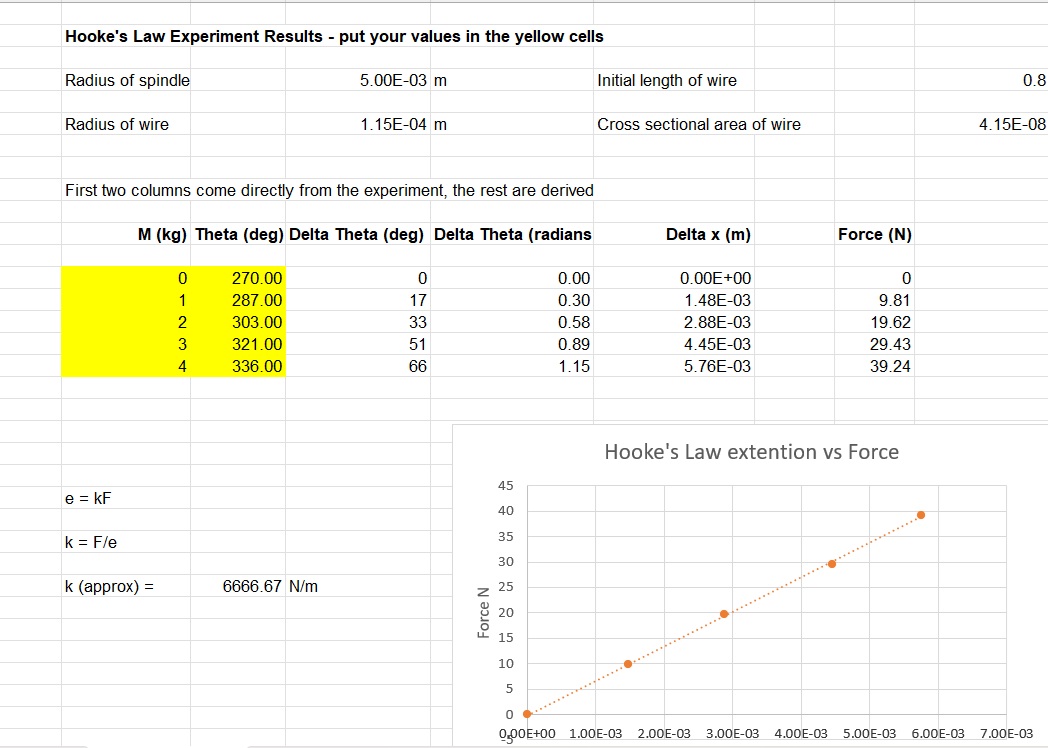Screen dimensions: 1048x748
Task: Select the chart title 'Hooke's Law extention vs Force'
Action: 751,452
